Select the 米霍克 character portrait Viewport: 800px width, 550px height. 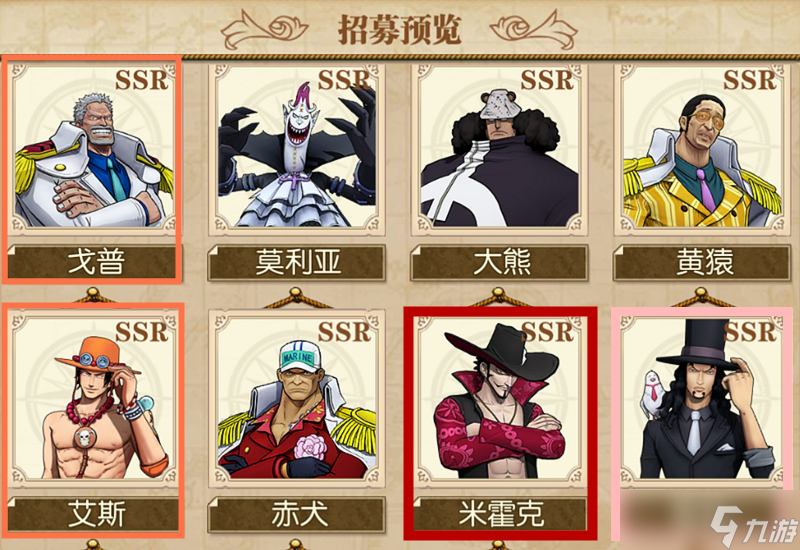pos(499,399)
